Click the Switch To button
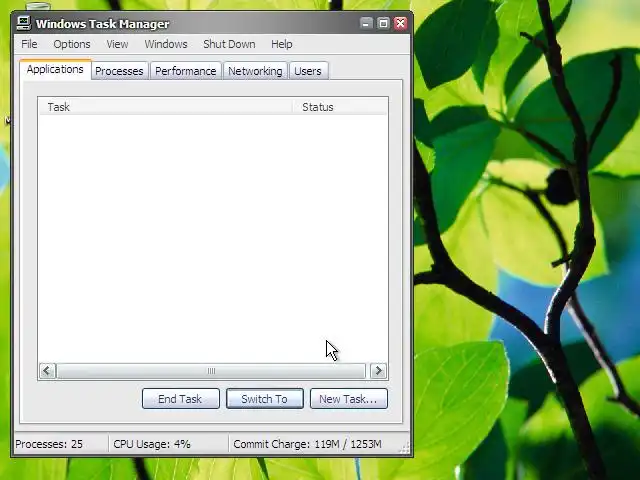 265,399
